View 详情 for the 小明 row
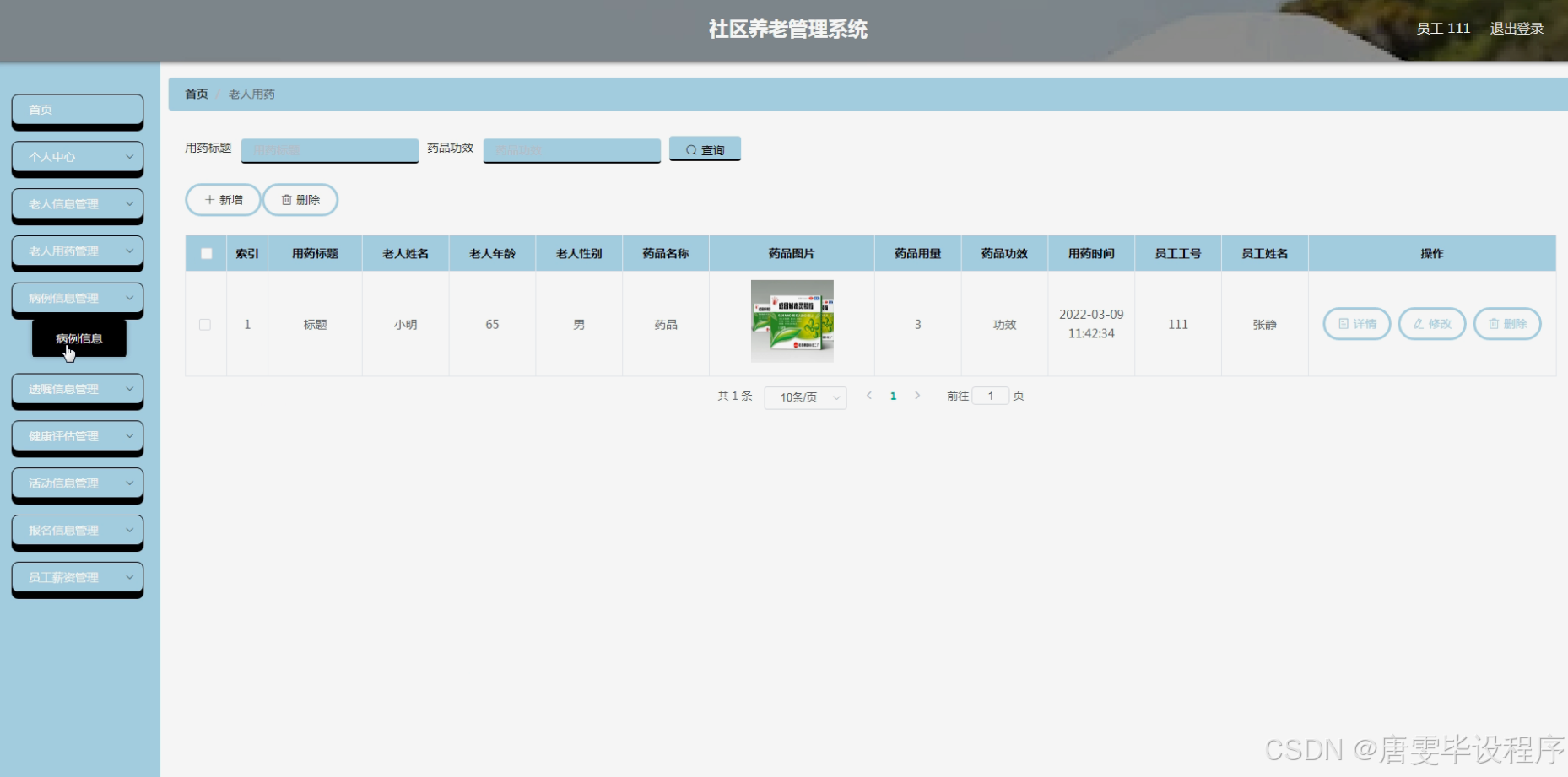Screen dimensions: 1568x777 tap(1357, 324)
